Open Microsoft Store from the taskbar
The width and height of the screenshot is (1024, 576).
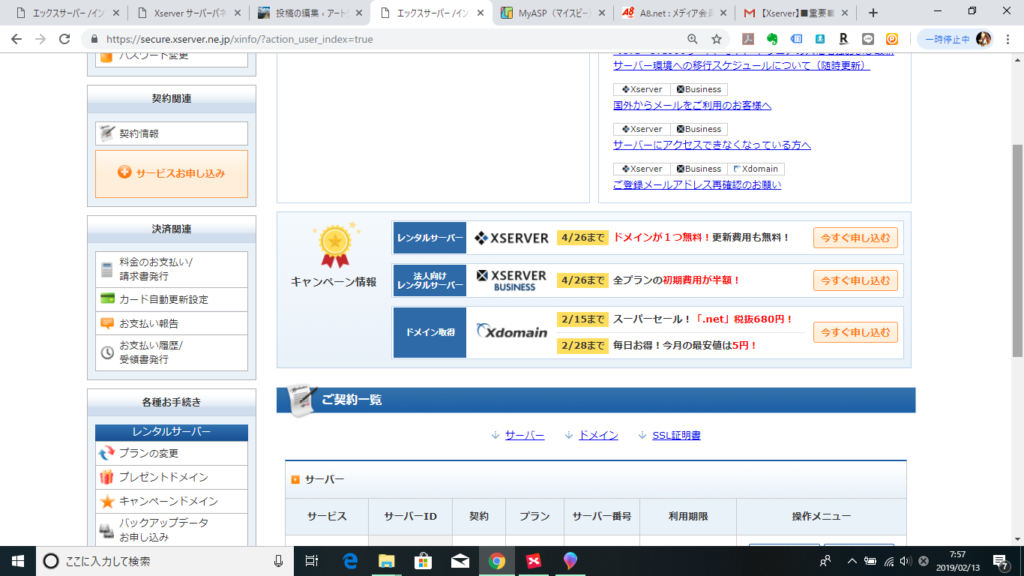click(423, 561)
